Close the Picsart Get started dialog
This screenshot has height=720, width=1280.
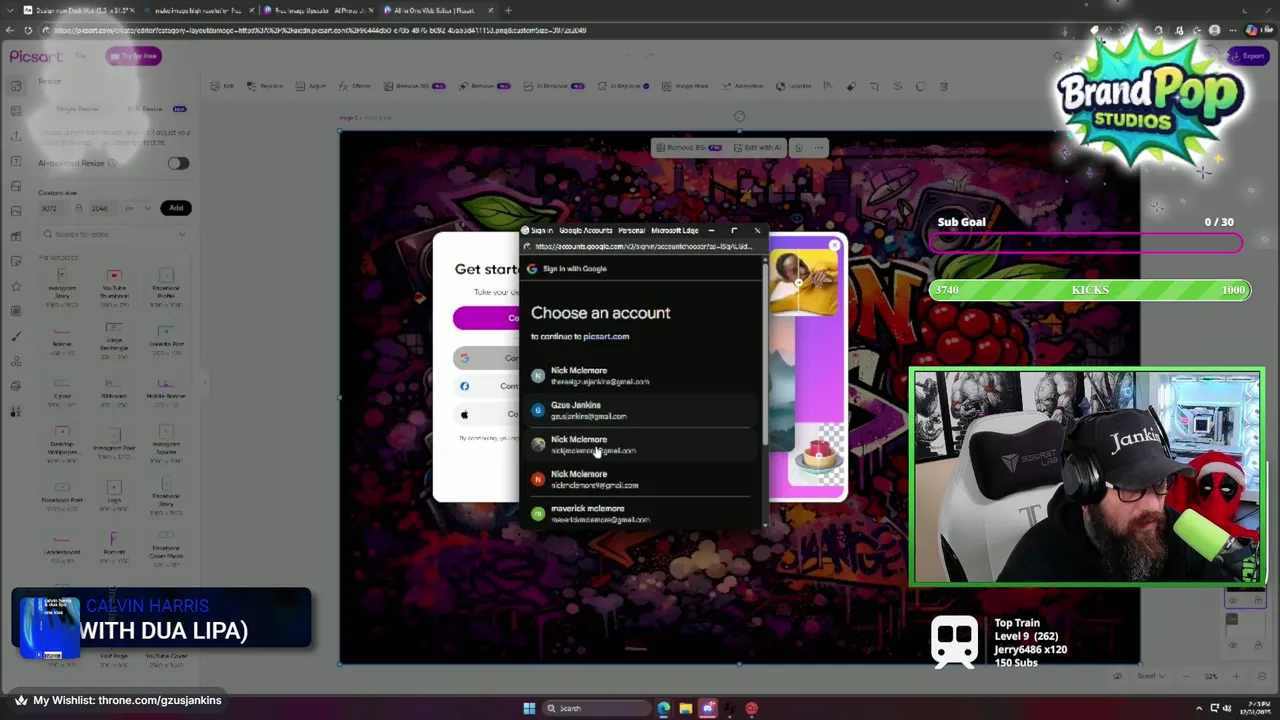click(835, 245)
